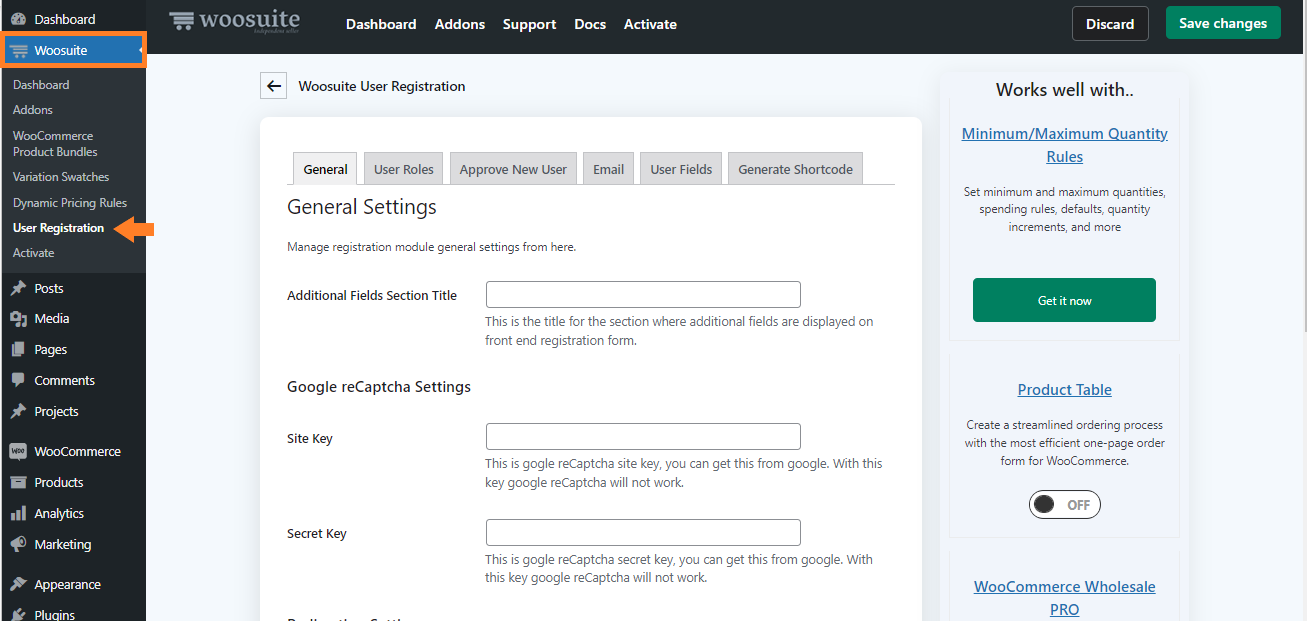The width and height of the screenshot is (1307, 621).
Task: Open Analytics via its bar chart icon
Action: tap(18, 514)
